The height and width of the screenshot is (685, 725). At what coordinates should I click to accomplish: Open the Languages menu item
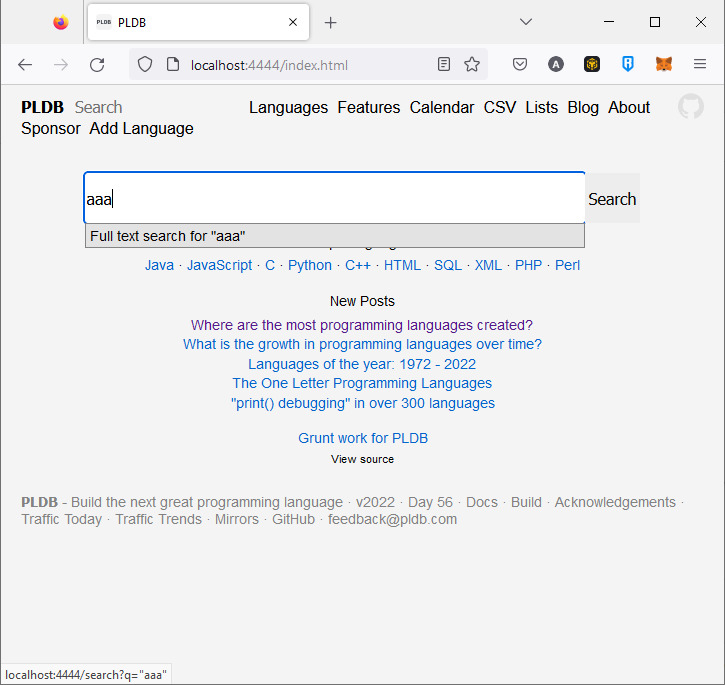point(289,107)
